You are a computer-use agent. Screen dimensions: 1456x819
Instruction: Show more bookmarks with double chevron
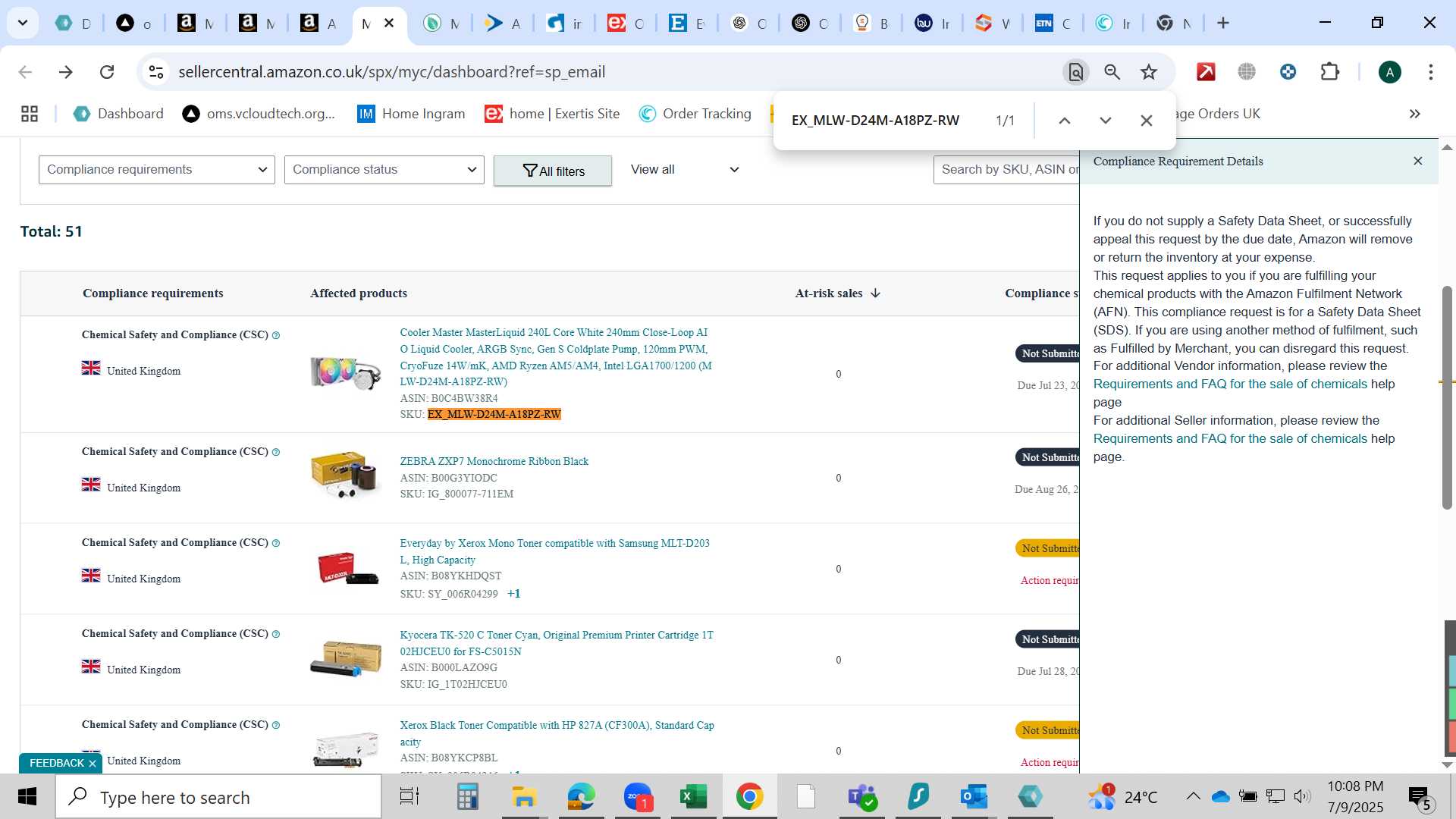point(1414,114)
